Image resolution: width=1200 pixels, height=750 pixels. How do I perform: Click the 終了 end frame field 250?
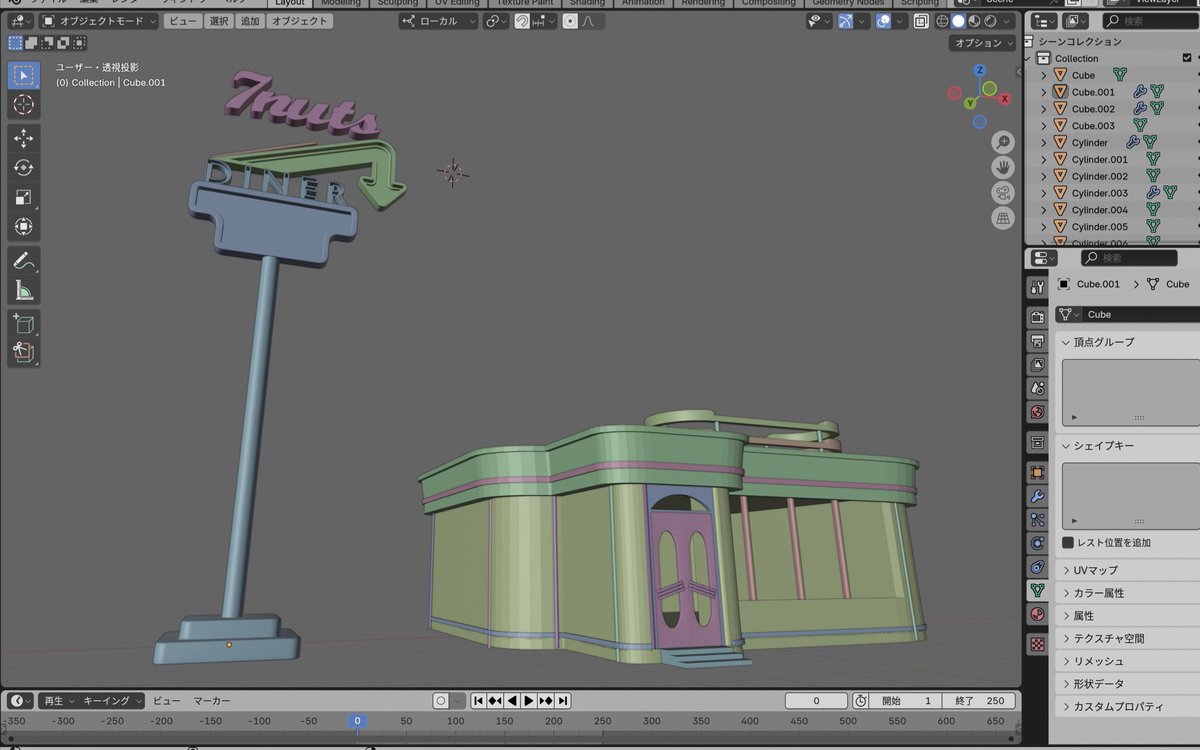tap(980, 701)
